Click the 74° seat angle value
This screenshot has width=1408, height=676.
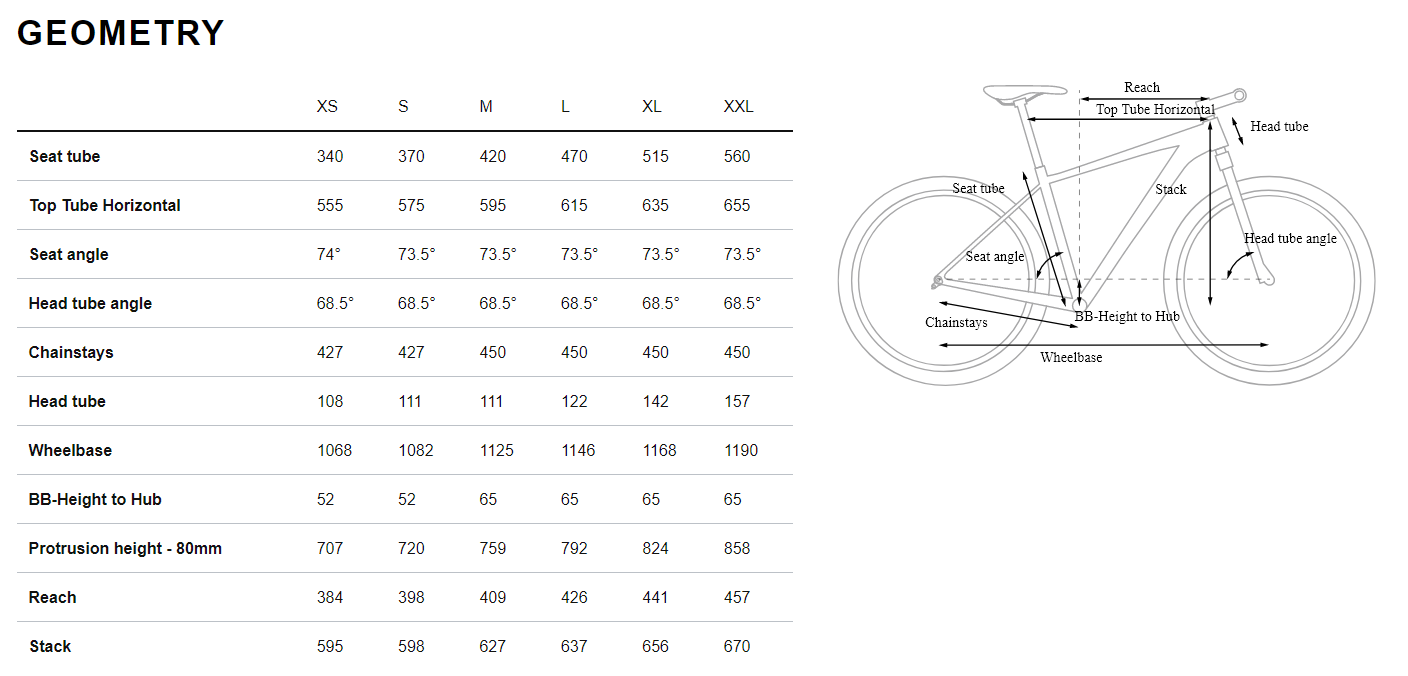pyautogui.click(x=329, y=254)
